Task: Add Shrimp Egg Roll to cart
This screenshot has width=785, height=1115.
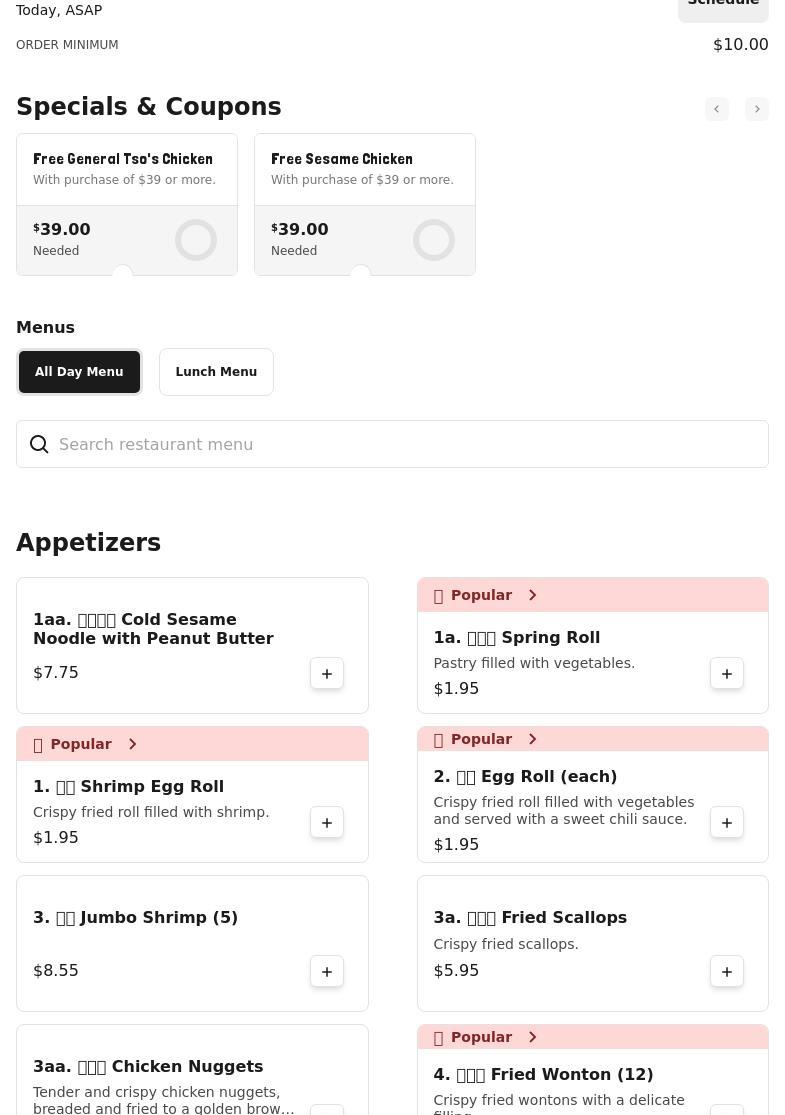Action: click(x=327, y=823)
